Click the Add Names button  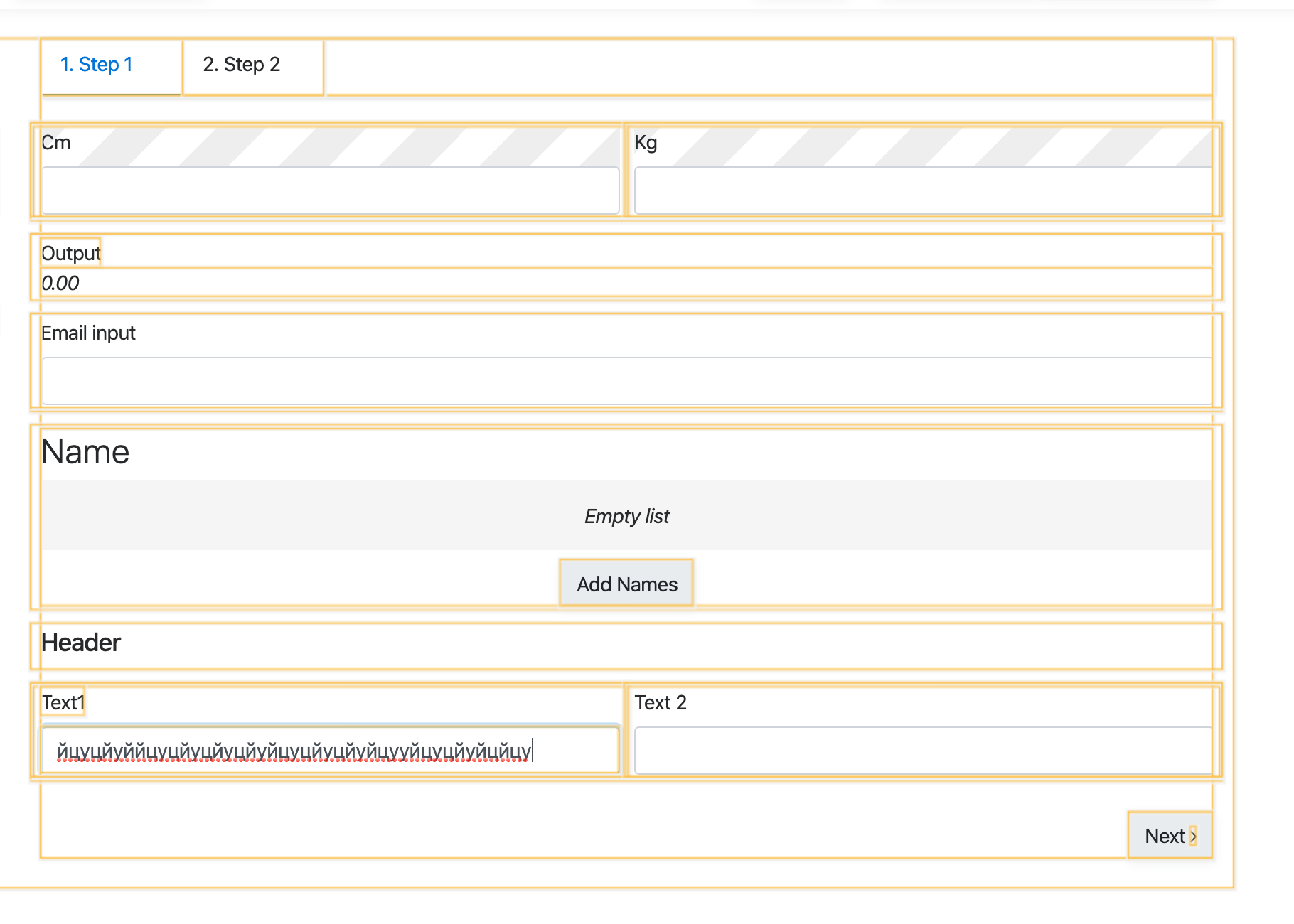tap(626, 583)
